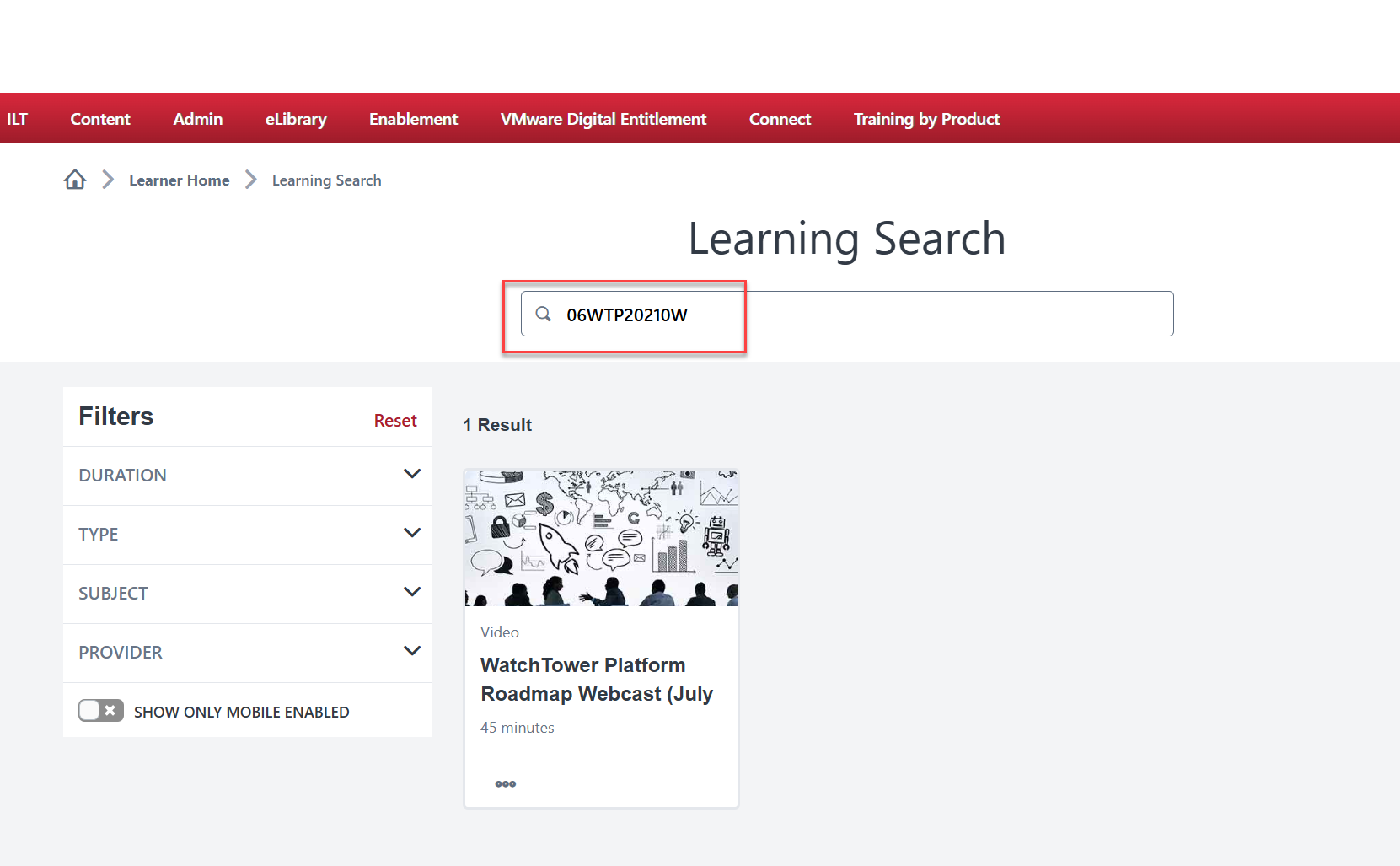The height and width of the screenshot is (866, 1400).
Task: Click the webcast video thumbnail image
Action: [x=601, y=538]
